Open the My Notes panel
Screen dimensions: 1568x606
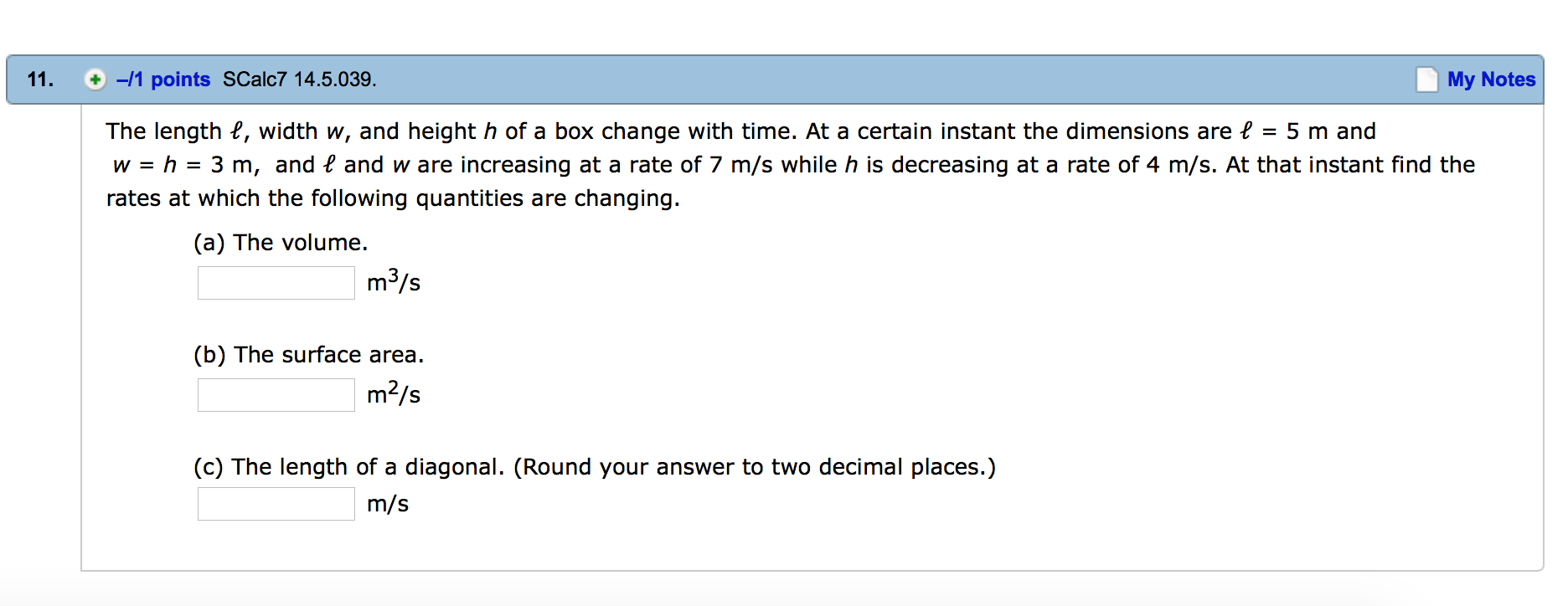(x=1493, y=79)
